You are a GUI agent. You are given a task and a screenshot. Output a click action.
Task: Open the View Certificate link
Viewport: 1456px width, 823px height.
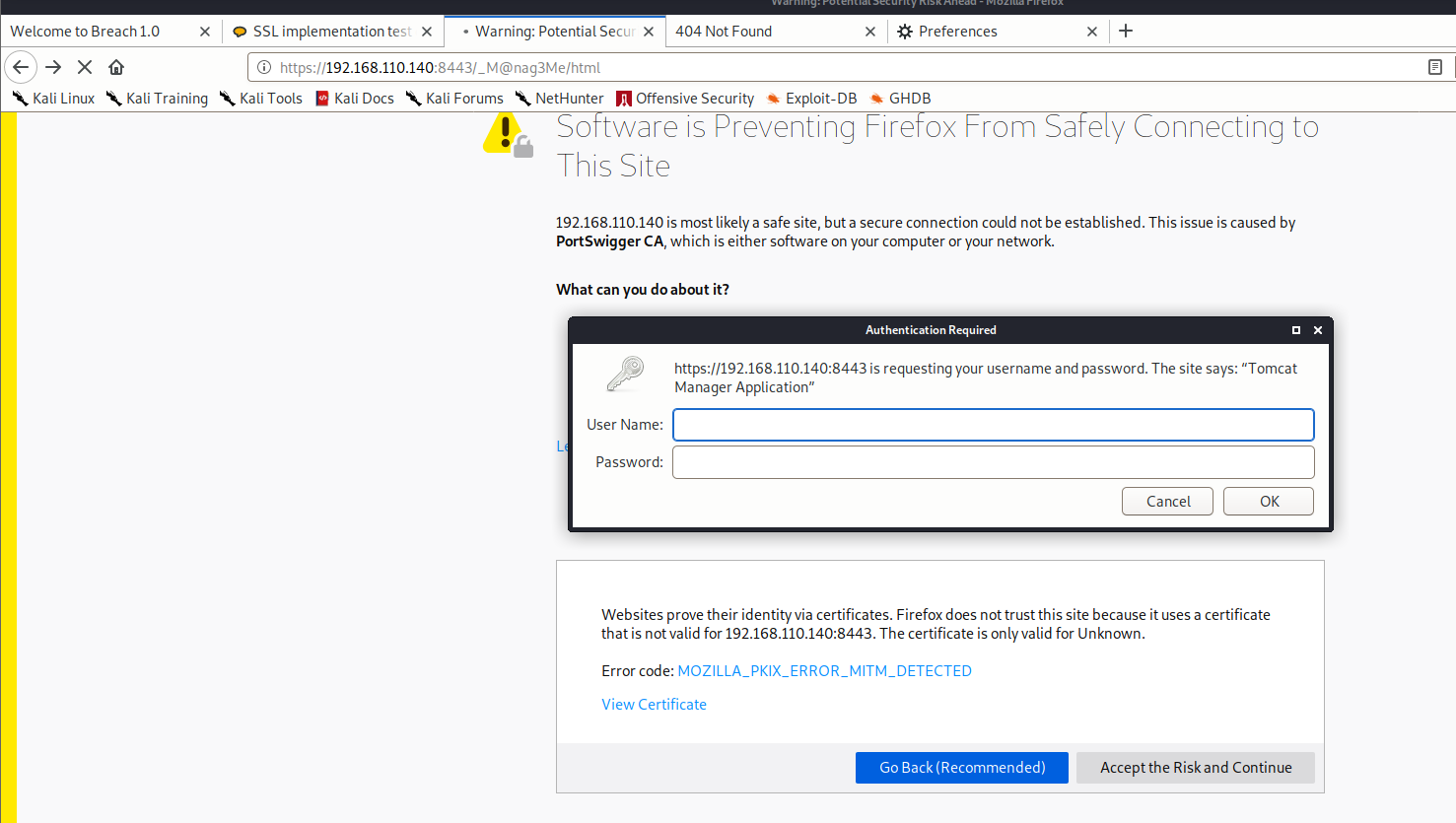point(655,704)
